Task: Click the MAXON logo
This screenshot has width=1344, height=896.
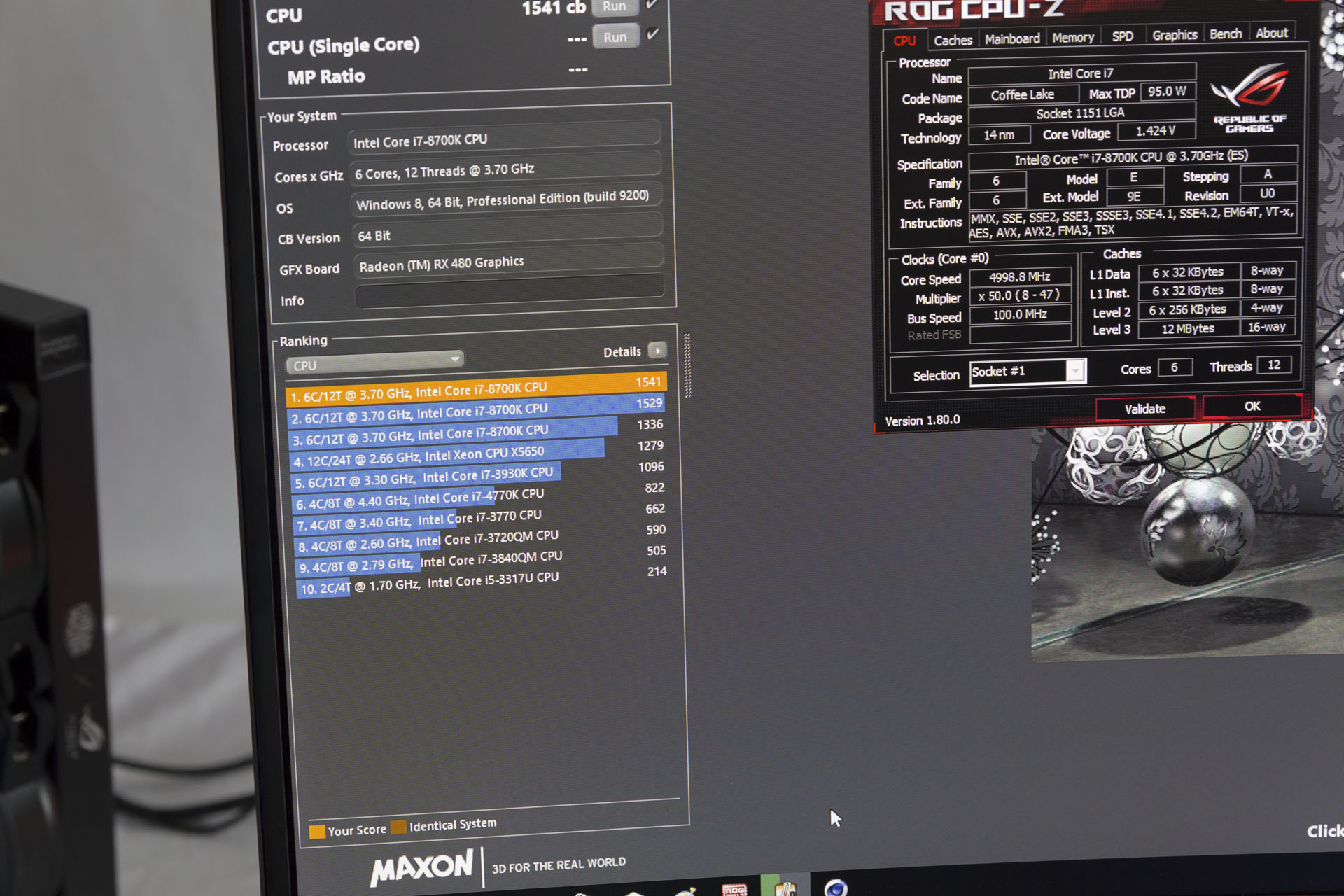Action: (422, 868)
